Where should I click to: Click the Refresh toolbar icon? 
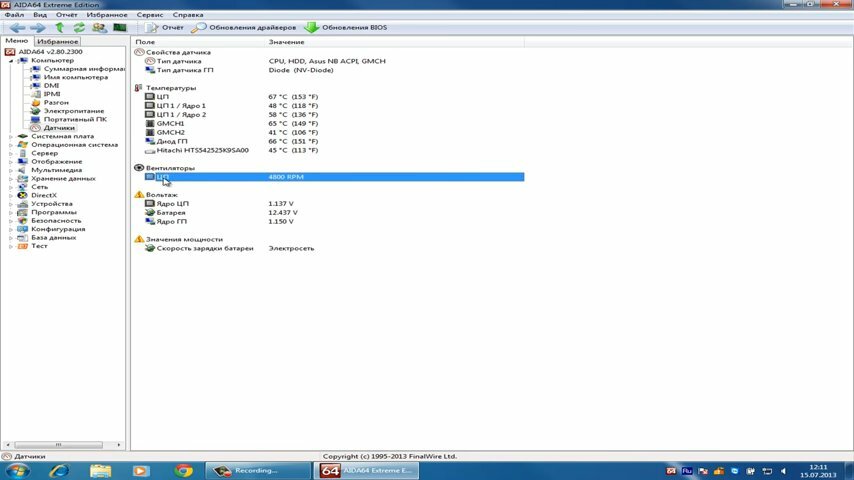[79, 27]
